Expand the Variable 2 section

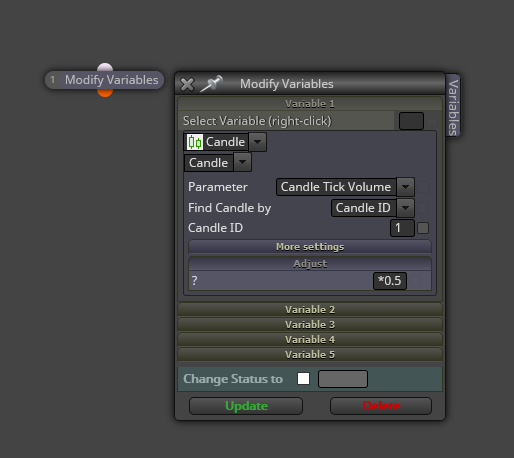pos(310,309)
